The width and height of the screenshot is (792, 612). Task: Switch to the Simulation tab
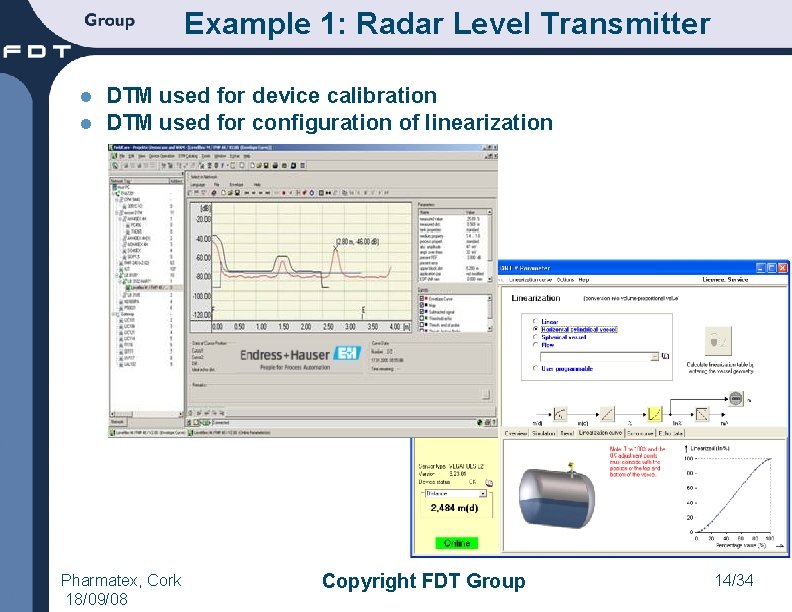[543, 433]
